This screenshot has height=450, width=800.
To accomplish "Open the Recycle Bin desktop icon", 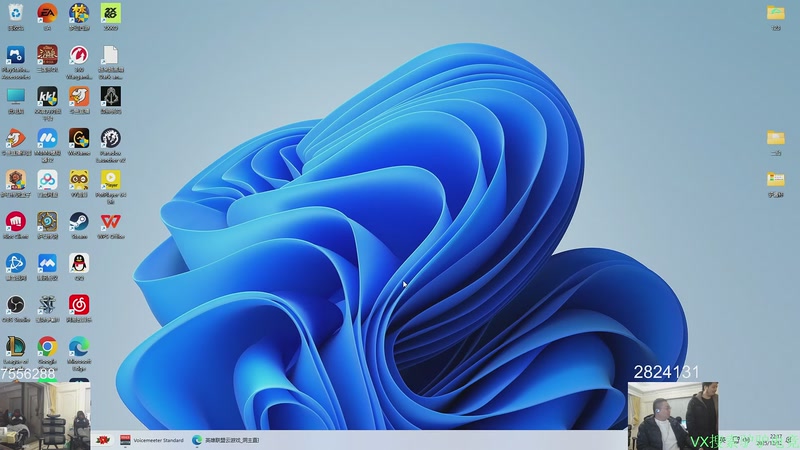I will 15,14.
